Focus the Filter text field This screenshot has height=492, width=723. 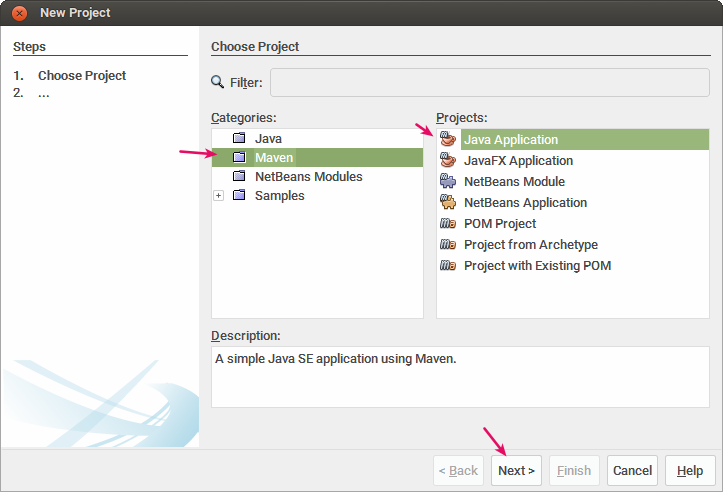tap(490, 83)
